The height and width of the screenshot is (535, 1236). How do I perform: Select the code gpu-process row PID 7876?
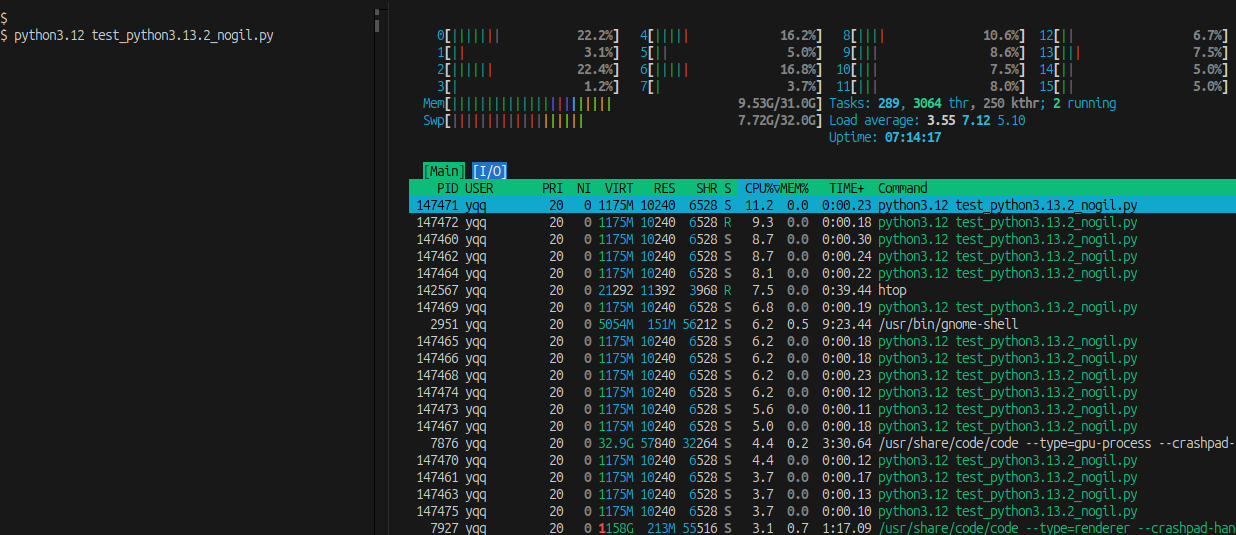[822, 443]
